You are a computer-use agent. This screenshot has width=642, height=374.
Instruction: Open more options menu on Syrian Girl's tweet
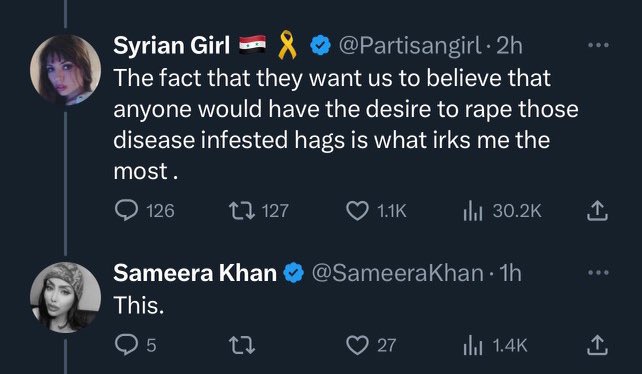[x=598, y=45]
